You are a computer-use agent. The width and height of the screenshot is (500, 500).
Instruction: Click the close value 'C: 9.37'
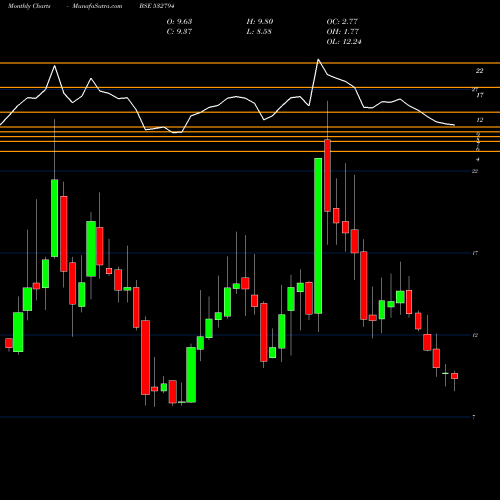coord(179,32)
